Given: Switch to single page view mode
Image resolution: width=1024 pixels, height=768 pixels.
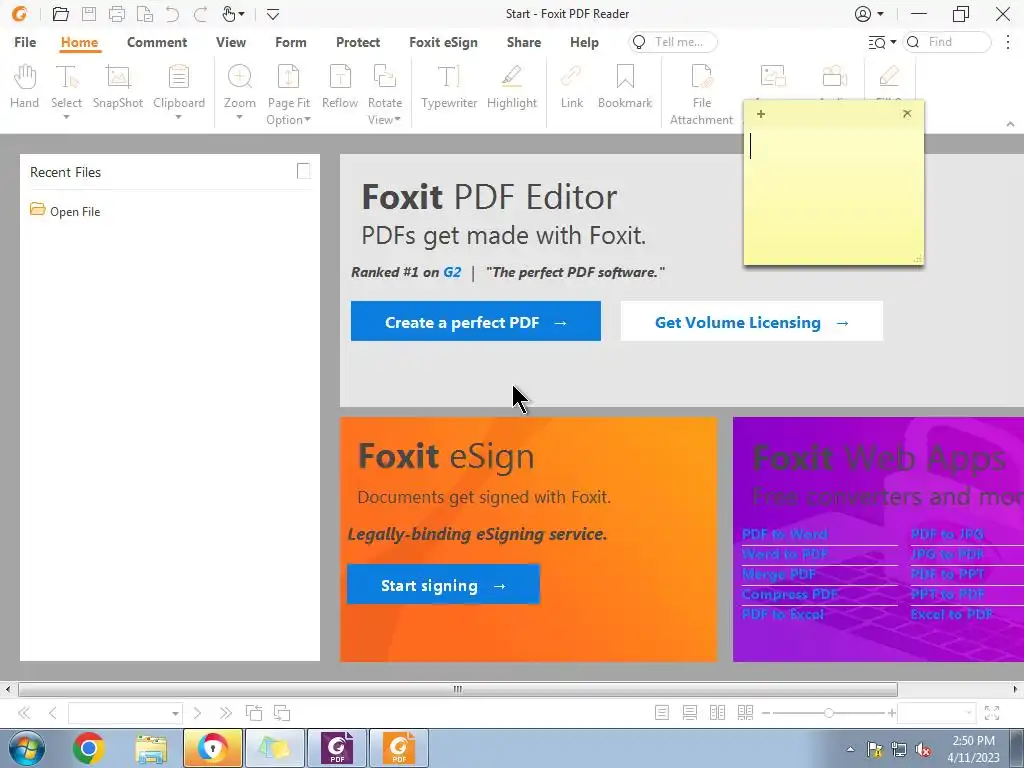Looking at the screenshot, I should point(662,712).
